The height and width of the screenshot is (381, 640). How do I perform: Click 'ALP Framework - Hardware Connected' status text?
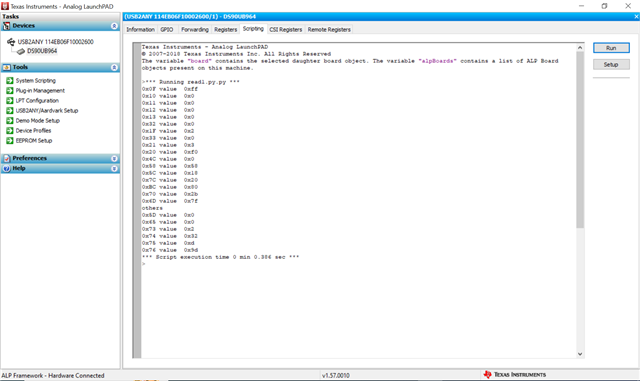click(x=53, y=375)
